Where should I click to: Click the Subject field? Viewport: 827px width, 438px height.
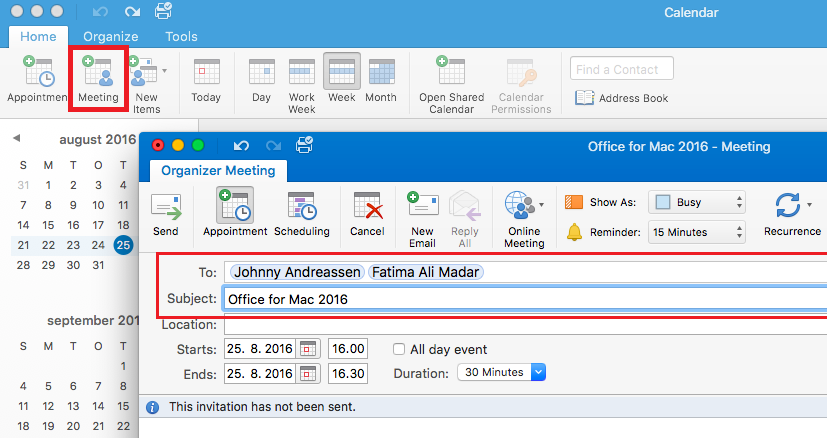tap(525, 299)
